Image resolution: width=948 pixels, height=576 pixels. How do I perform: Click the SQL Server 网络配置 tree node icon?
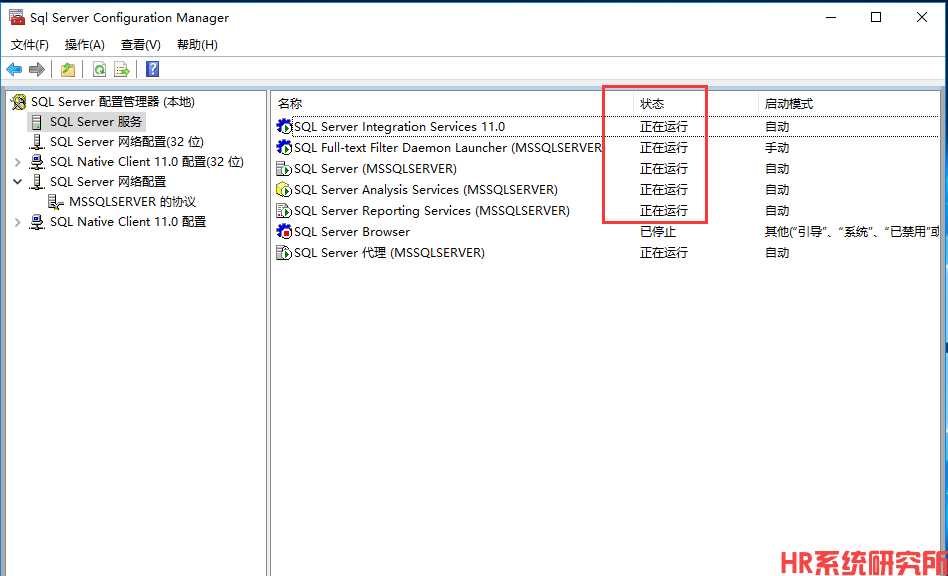[x=37, y=182]
